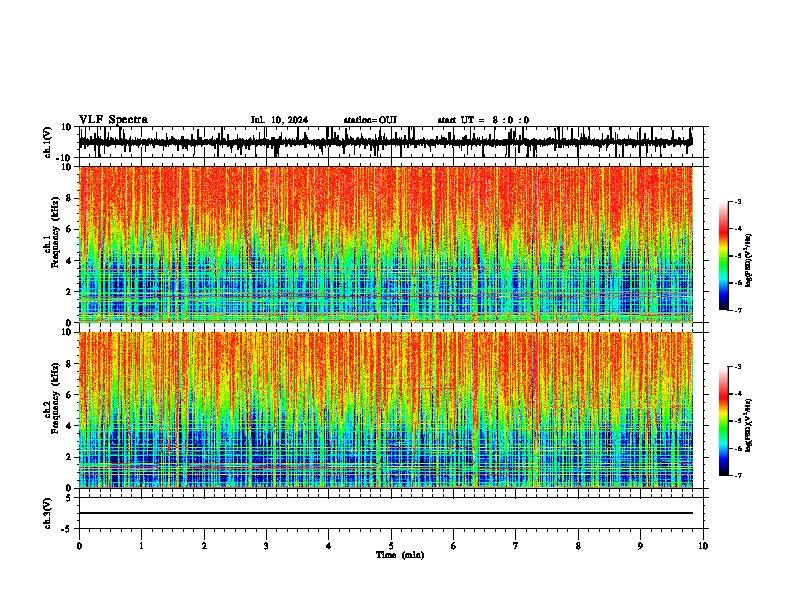The height and width of the screenshot is (612, 792).
Task: Select the 'start UT = 8 : 0 : 0' text
Action: pos(483,120)
